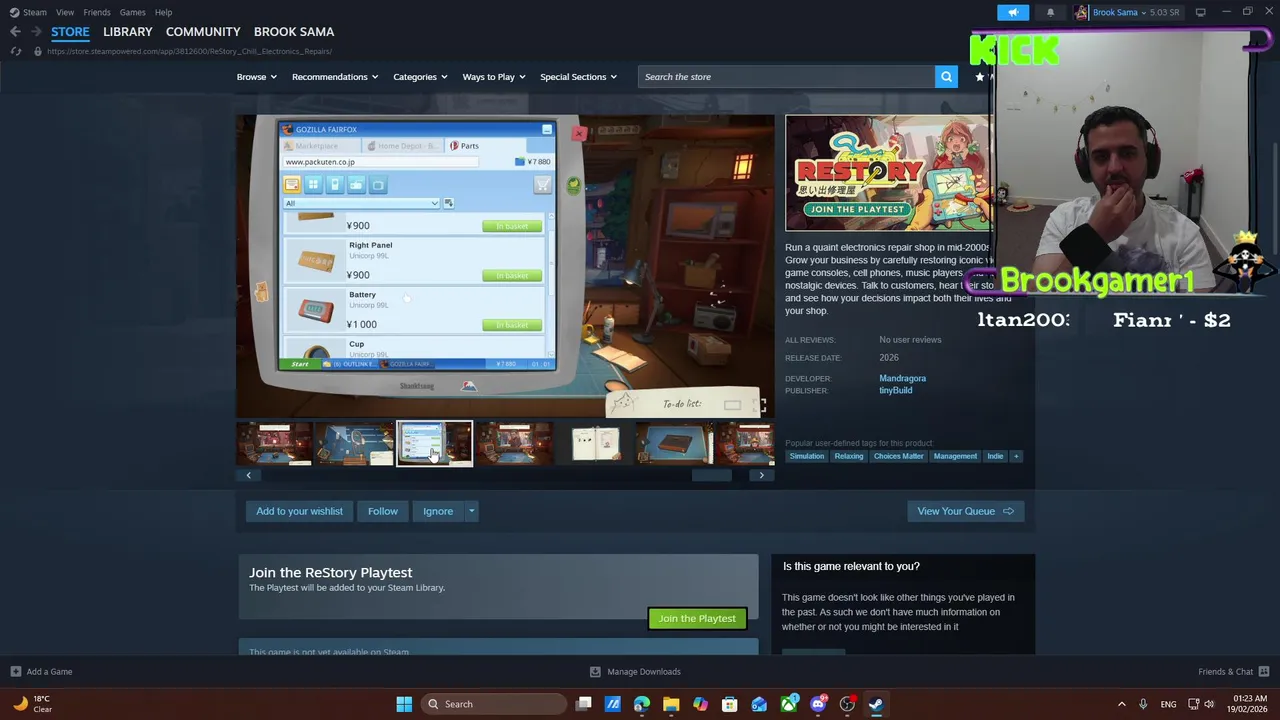Viewport: 1280px width, 720px height.
Task: Select the Relaxing tag
Action: [849, 456]
